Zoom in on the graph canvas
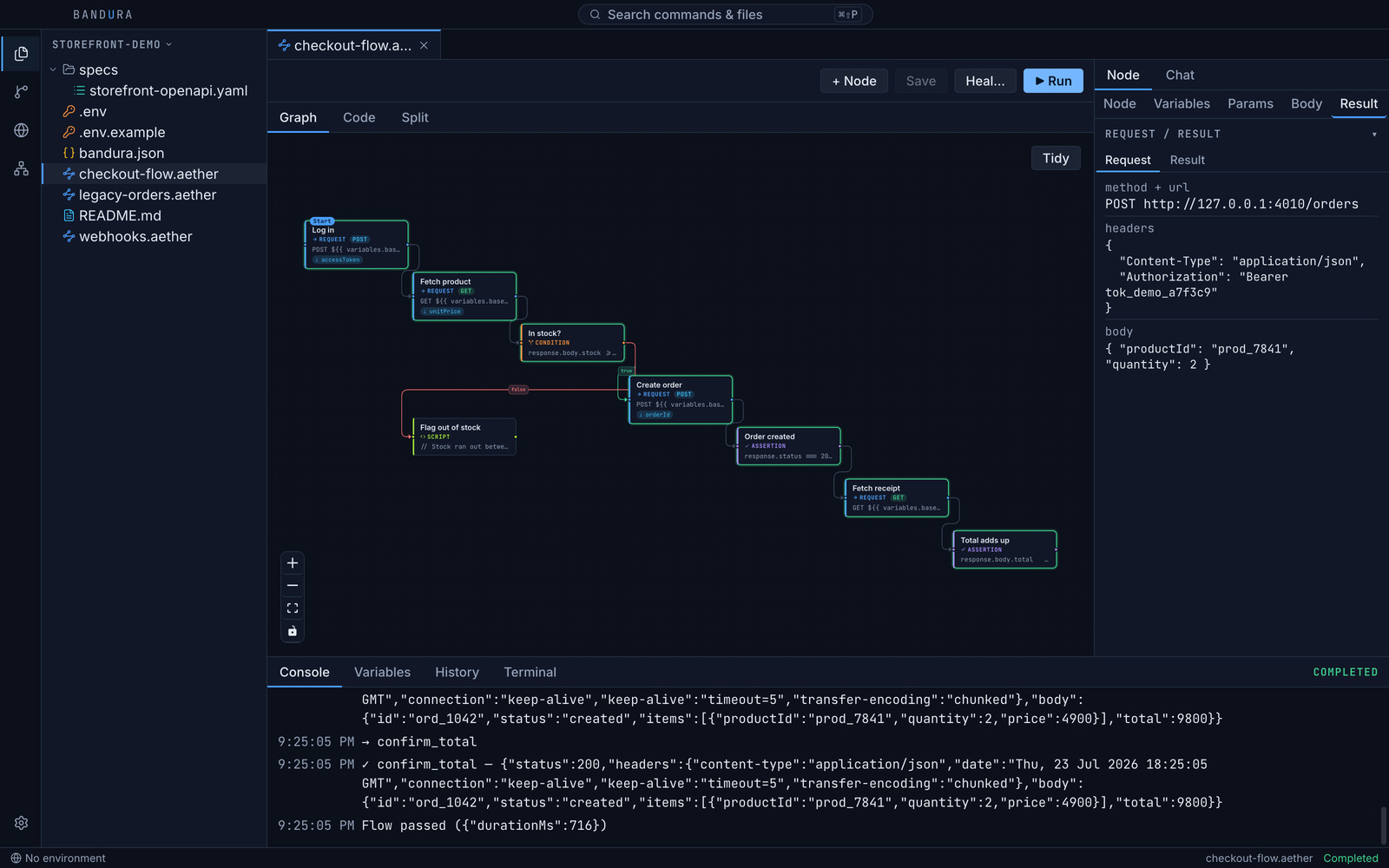 click(293, 563)
